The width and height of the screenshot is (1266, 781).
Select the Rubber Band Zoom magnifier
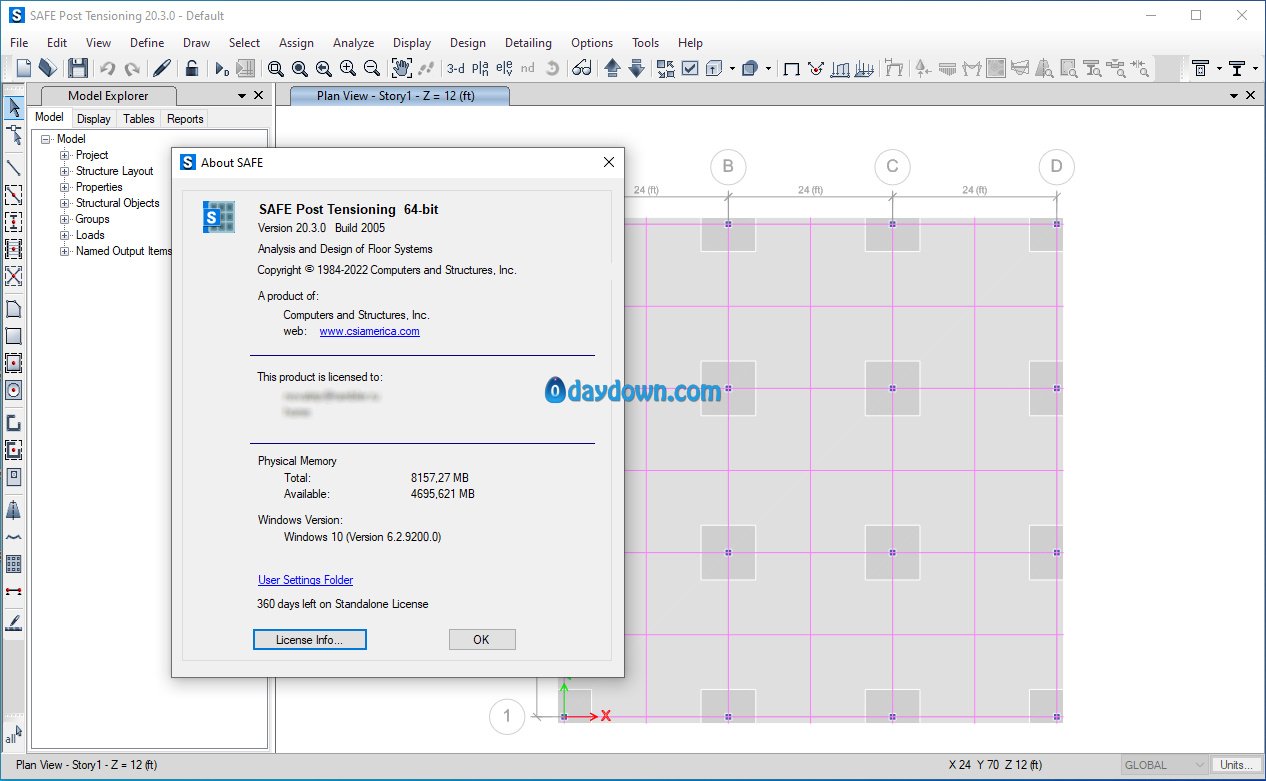(x=275, y=68)
